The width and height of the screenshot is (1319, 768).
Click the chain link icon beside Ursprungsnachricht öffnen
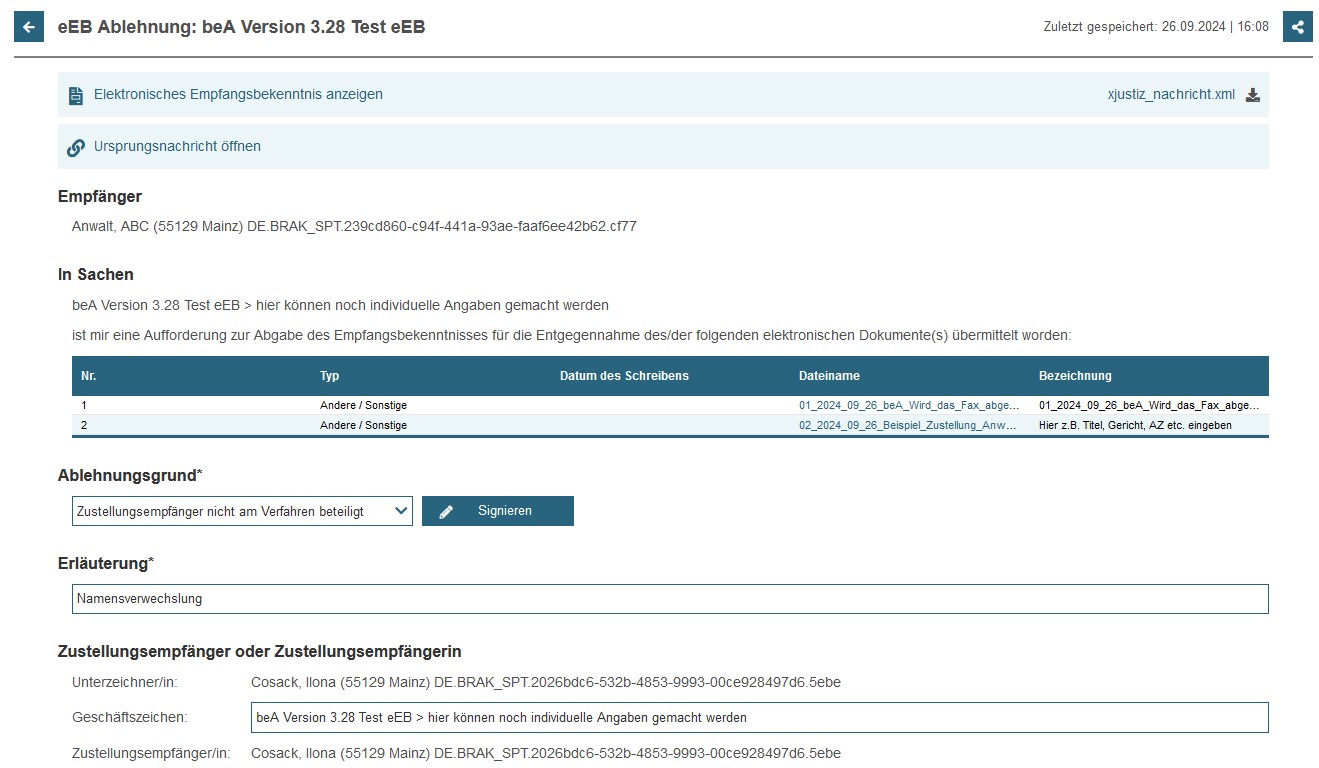pyautogui.click(x=76, y=148)
